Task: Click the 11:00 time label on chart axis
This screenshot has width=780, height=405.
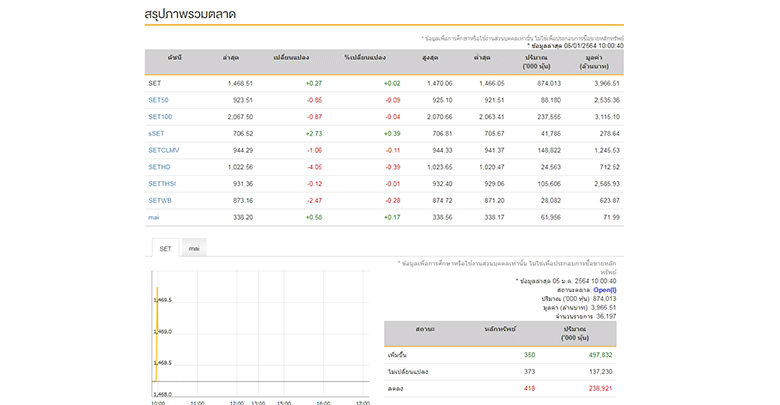Action: 197,402
